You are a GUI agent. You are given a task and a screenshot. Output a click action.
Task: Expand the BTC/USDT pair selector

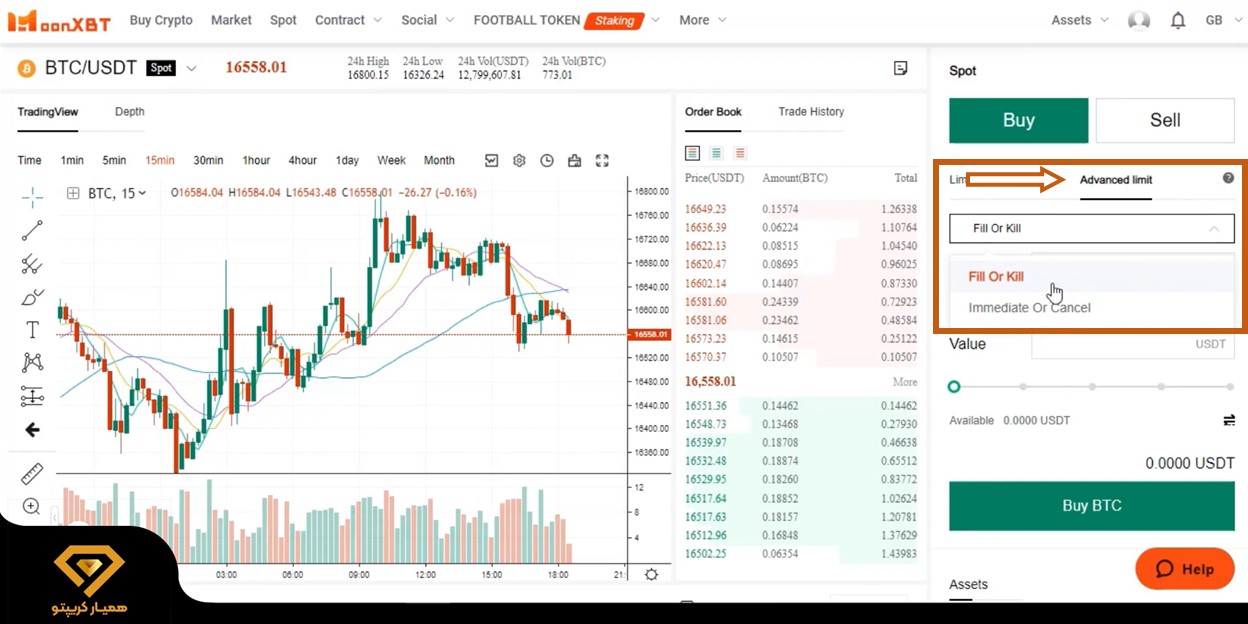pyautogui.click(x=191, y=68)
